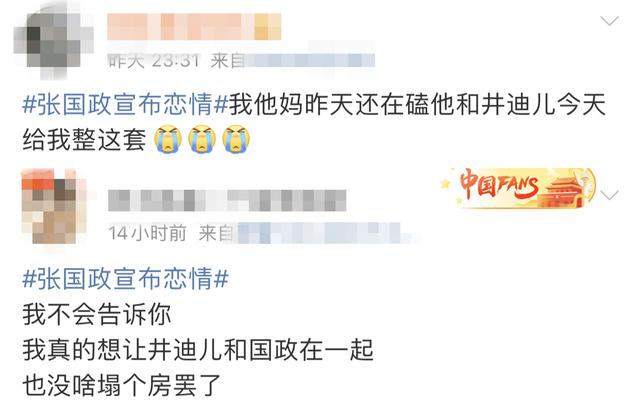Viewport: 640px width, 413px height.
Task: Tap the last crying emoji
Action: pos(236,139)
